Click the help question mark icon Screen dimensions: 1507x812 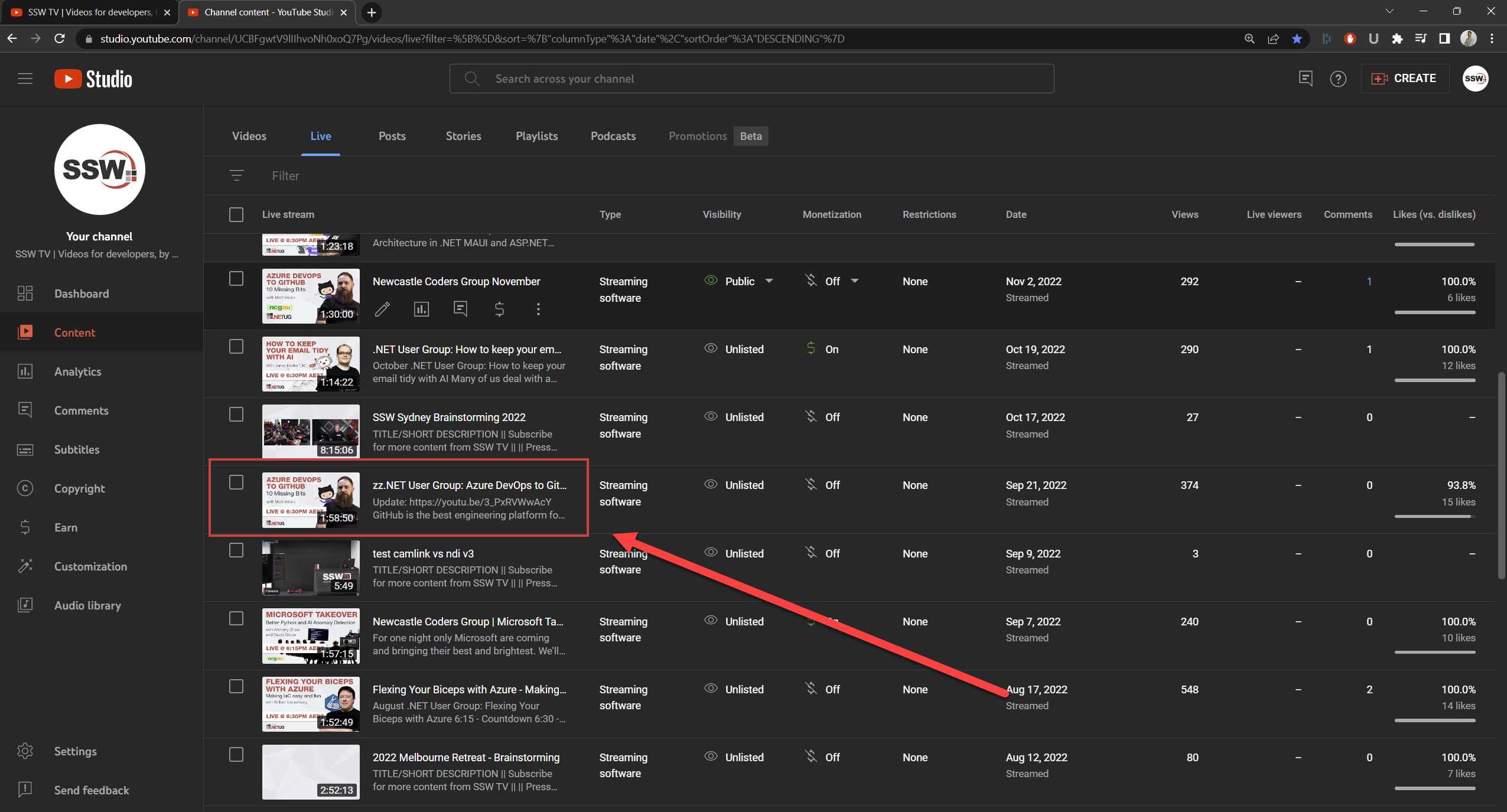(x=1338, y=79)
